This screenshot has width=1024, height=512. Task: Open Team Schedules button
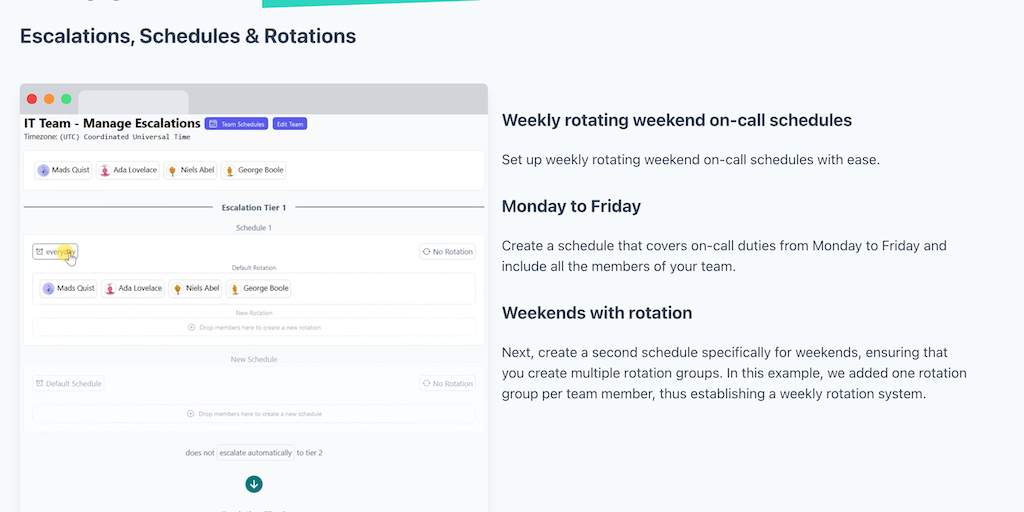pyautogui.click(x=237, y=124)
